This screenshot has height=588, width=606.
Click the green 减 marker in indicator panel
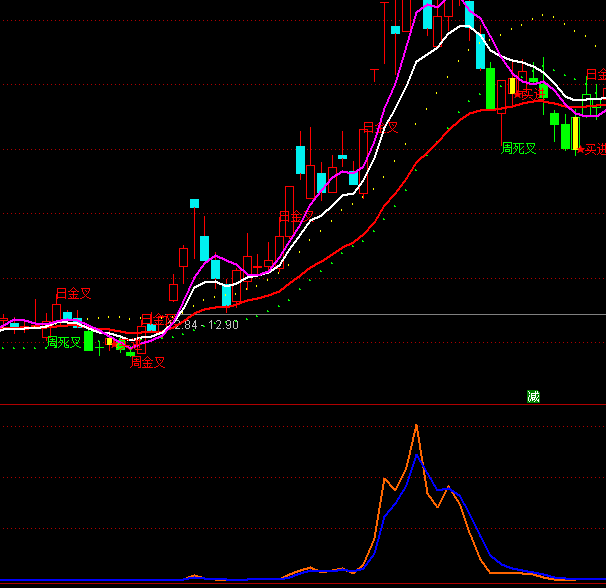click(x=533, y=397)
